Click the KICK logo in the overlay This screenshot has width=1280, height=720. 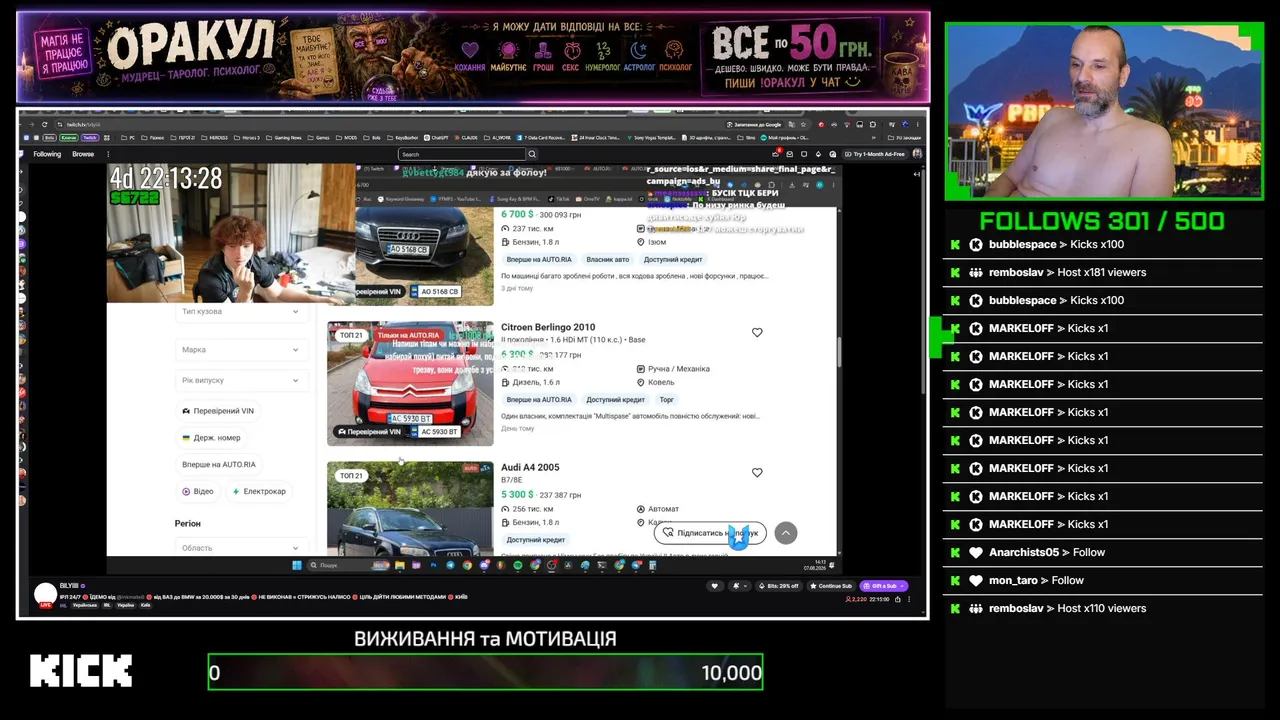tap(81, 670)
